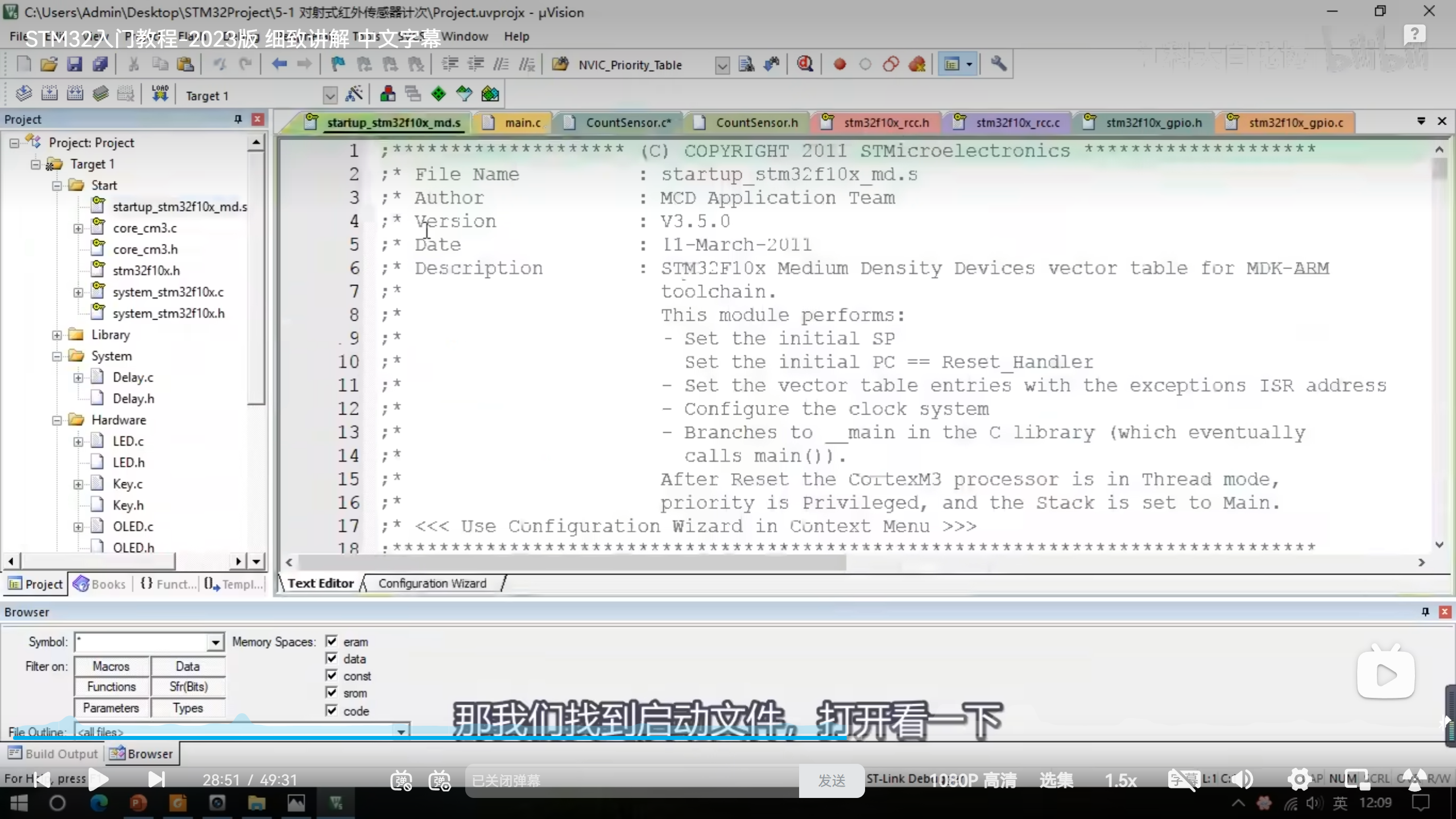
Task: Open the Symbol combo box dropdown
Action: pyautogui.click(x=215, y=643)
